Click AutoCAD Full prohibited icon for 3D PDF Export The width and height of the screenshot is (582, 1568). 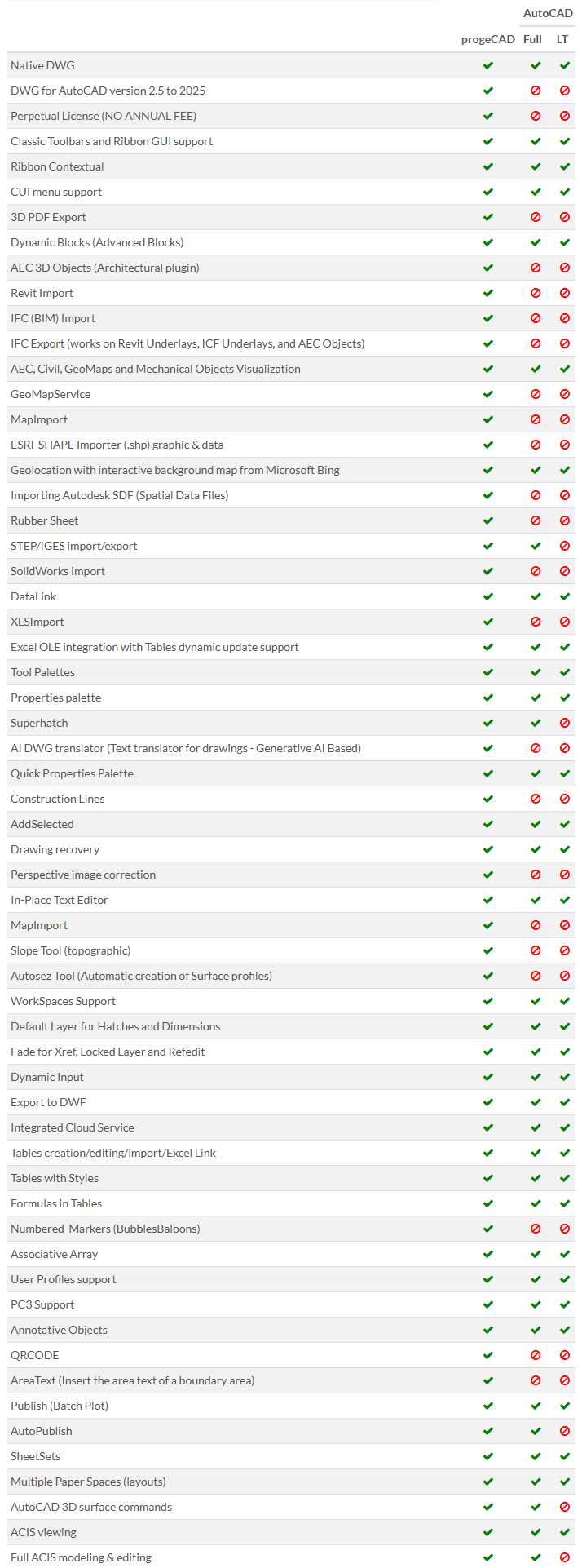tap(536, 217)
